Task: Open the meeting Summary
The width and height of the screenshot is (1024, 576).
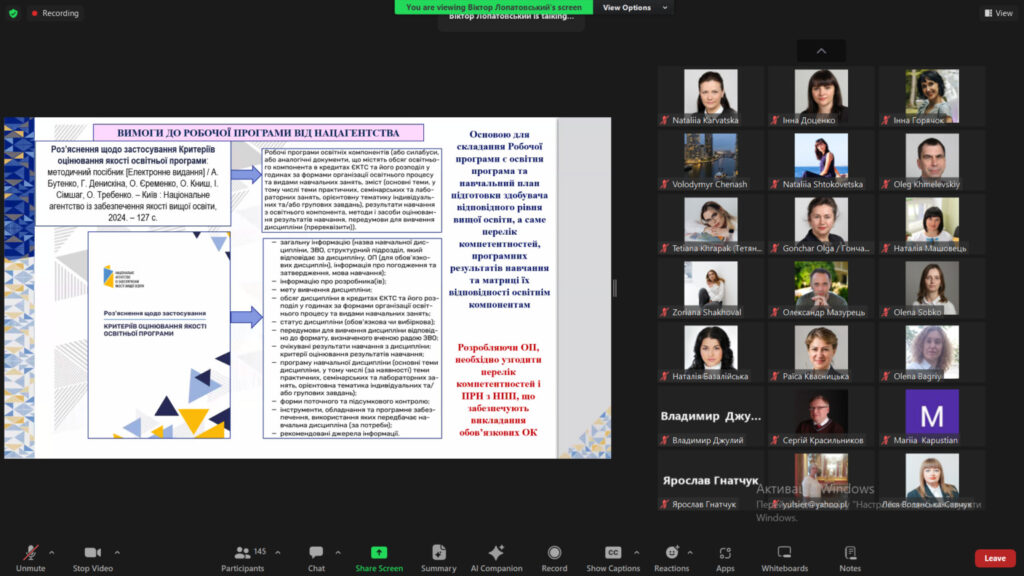Action: [438, 557]
